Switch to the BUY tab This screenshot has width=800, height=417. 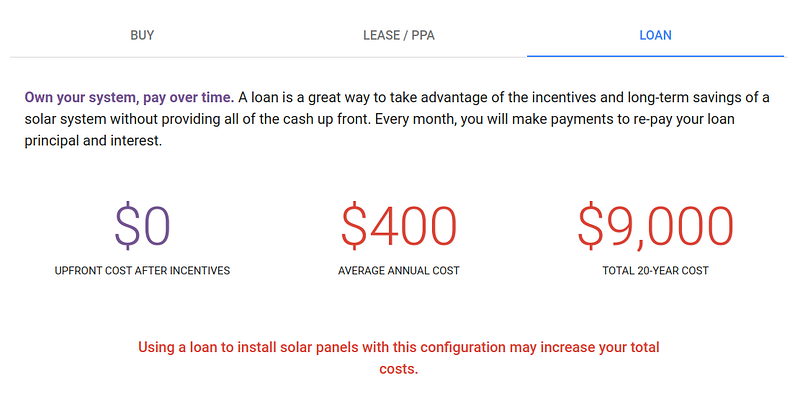pos(142,35)
